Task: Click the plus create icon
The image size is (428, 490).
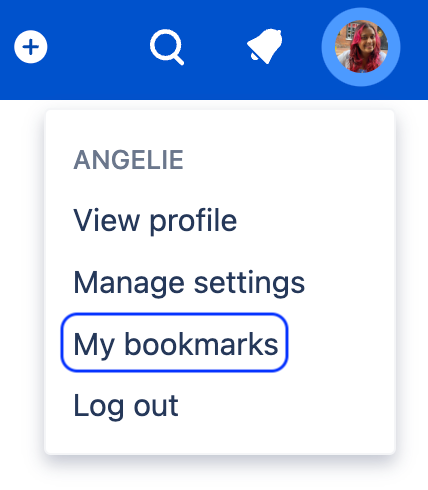Action: tap(31, 47)
